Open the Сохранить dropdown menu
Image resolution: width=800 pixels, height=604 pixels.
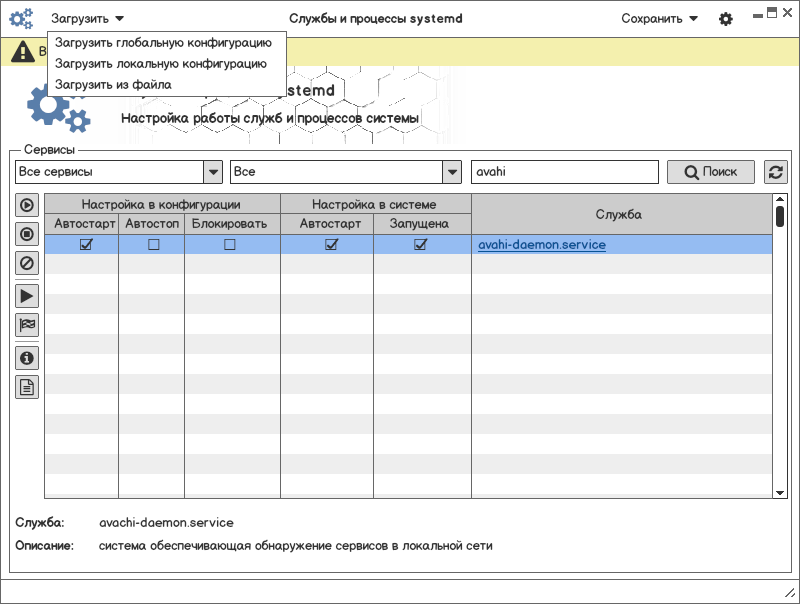coord(659,19)
